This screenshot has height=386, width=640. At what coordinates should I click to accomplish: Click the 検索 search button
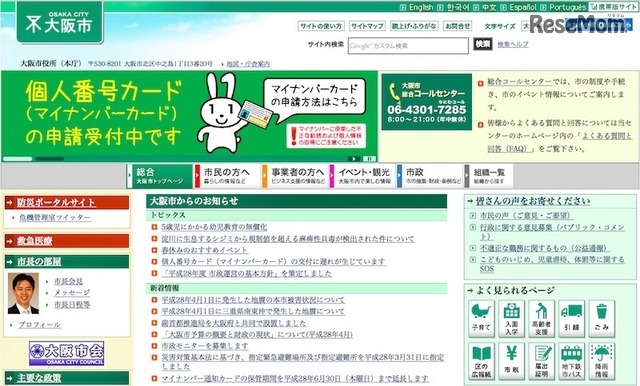(x=483, y=44)
